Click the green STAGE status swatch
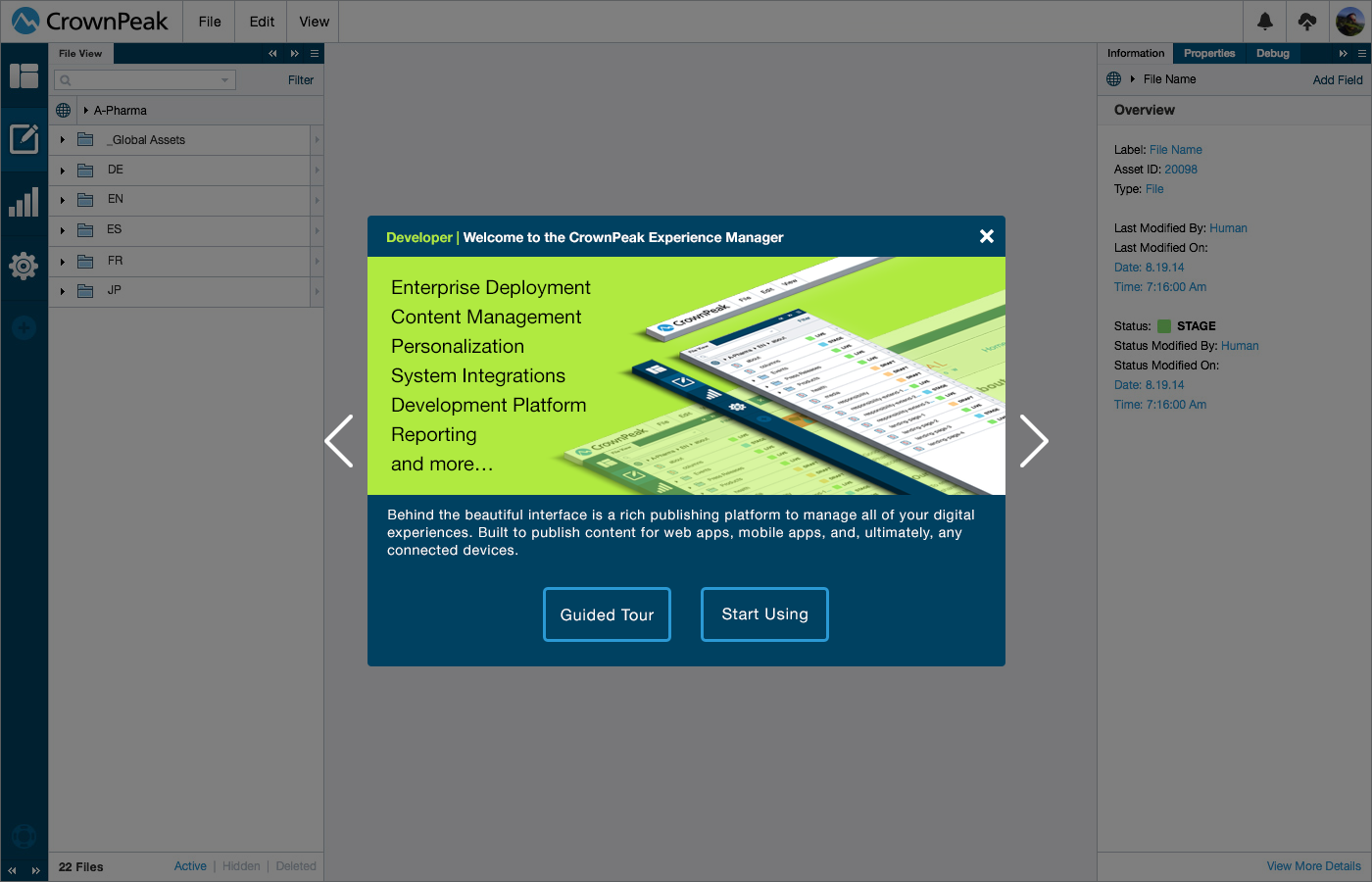 1164,326
